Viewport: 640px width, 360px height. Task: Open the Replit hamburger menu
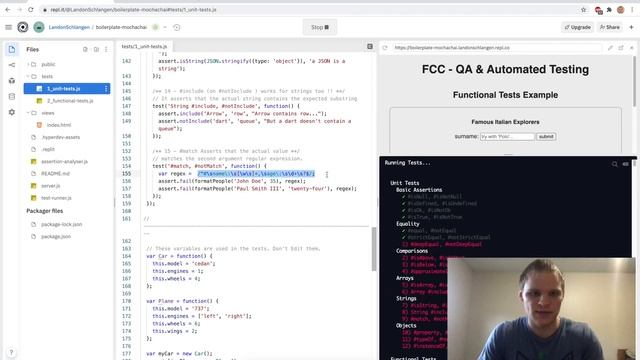9,27
